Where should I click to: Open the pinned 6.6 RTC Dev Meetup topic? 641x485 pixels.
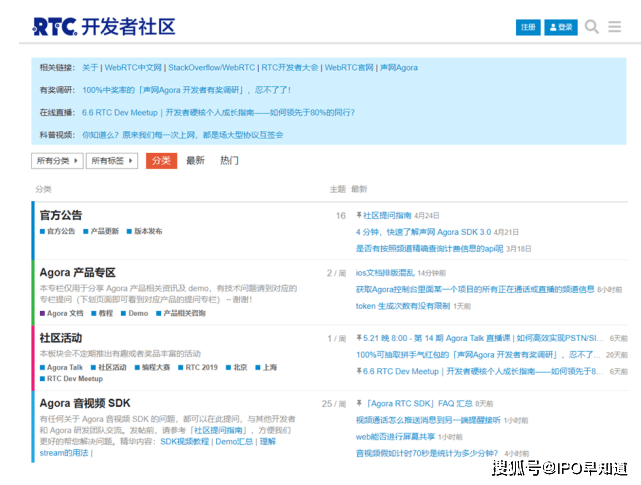[483, 371]
